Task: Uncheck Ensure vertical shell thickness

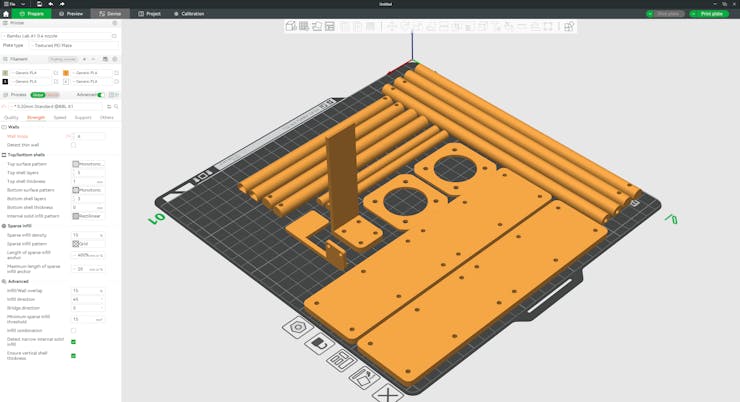Action: pos(73,355)
